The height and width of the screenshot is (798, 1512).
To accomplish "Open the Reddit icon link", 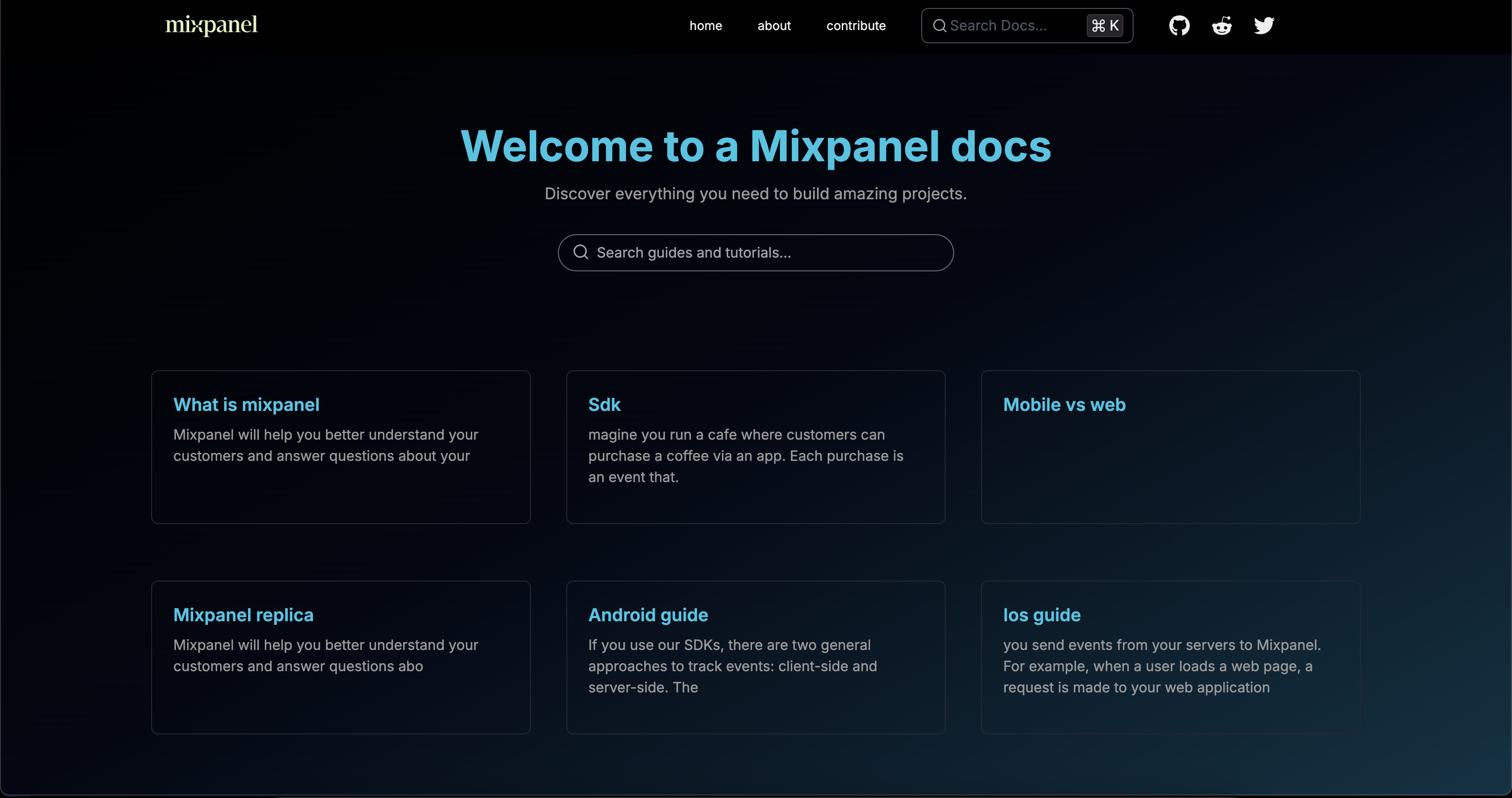I will pos(1222,26).
